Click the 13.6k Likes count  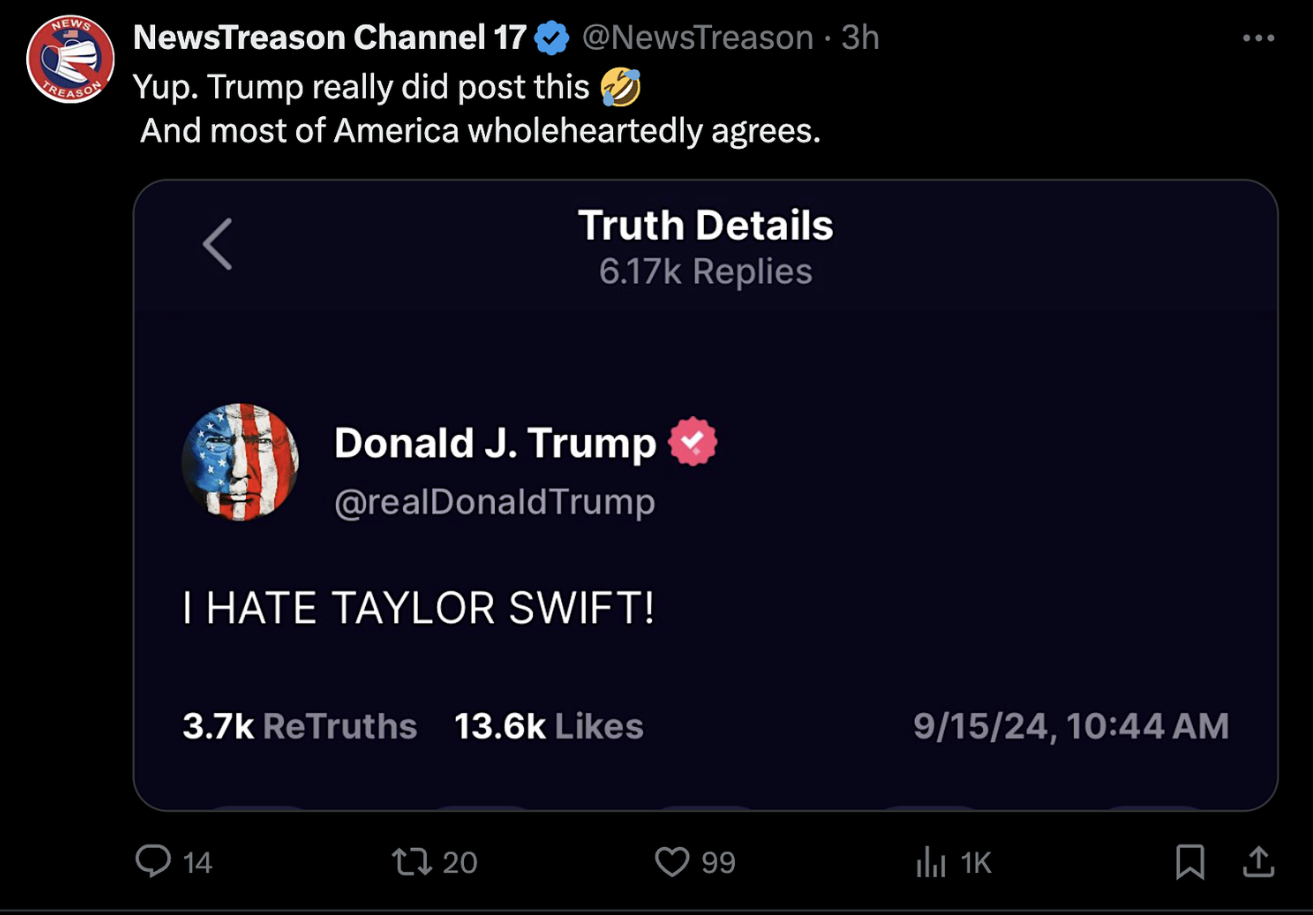[x=549, y=726]
